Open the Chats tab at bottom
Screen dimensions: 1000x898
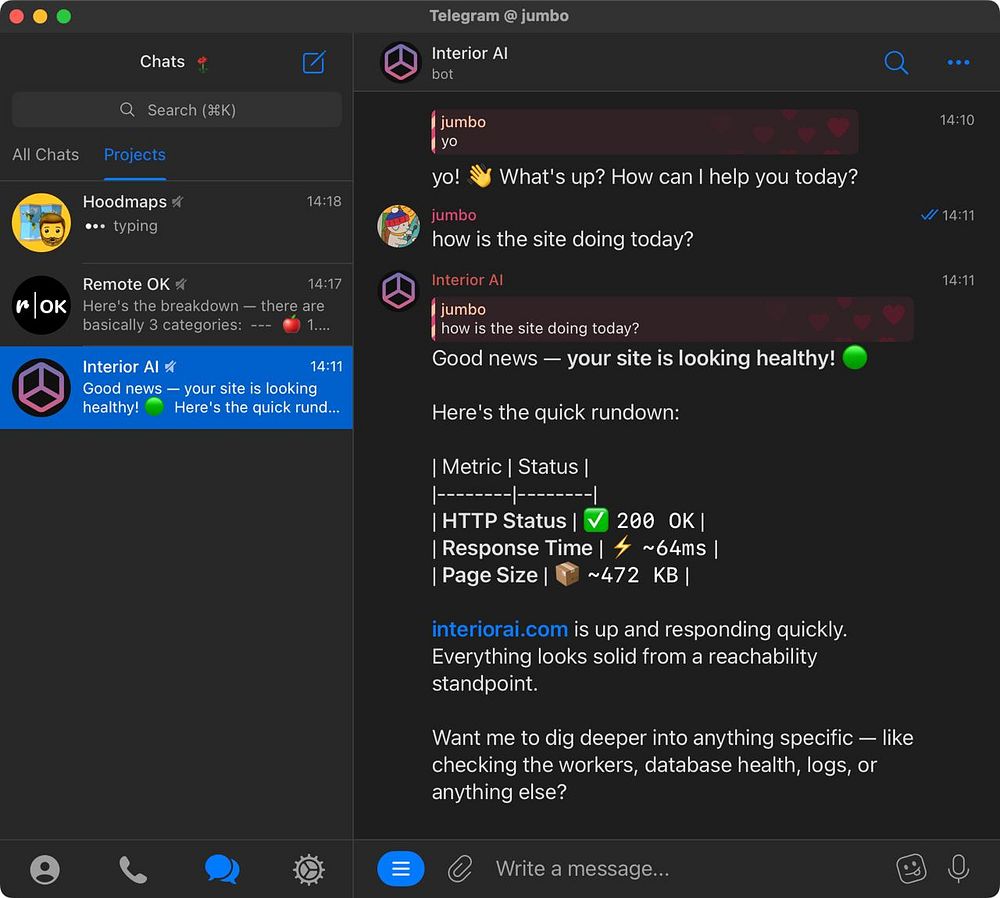click(221, 869)
